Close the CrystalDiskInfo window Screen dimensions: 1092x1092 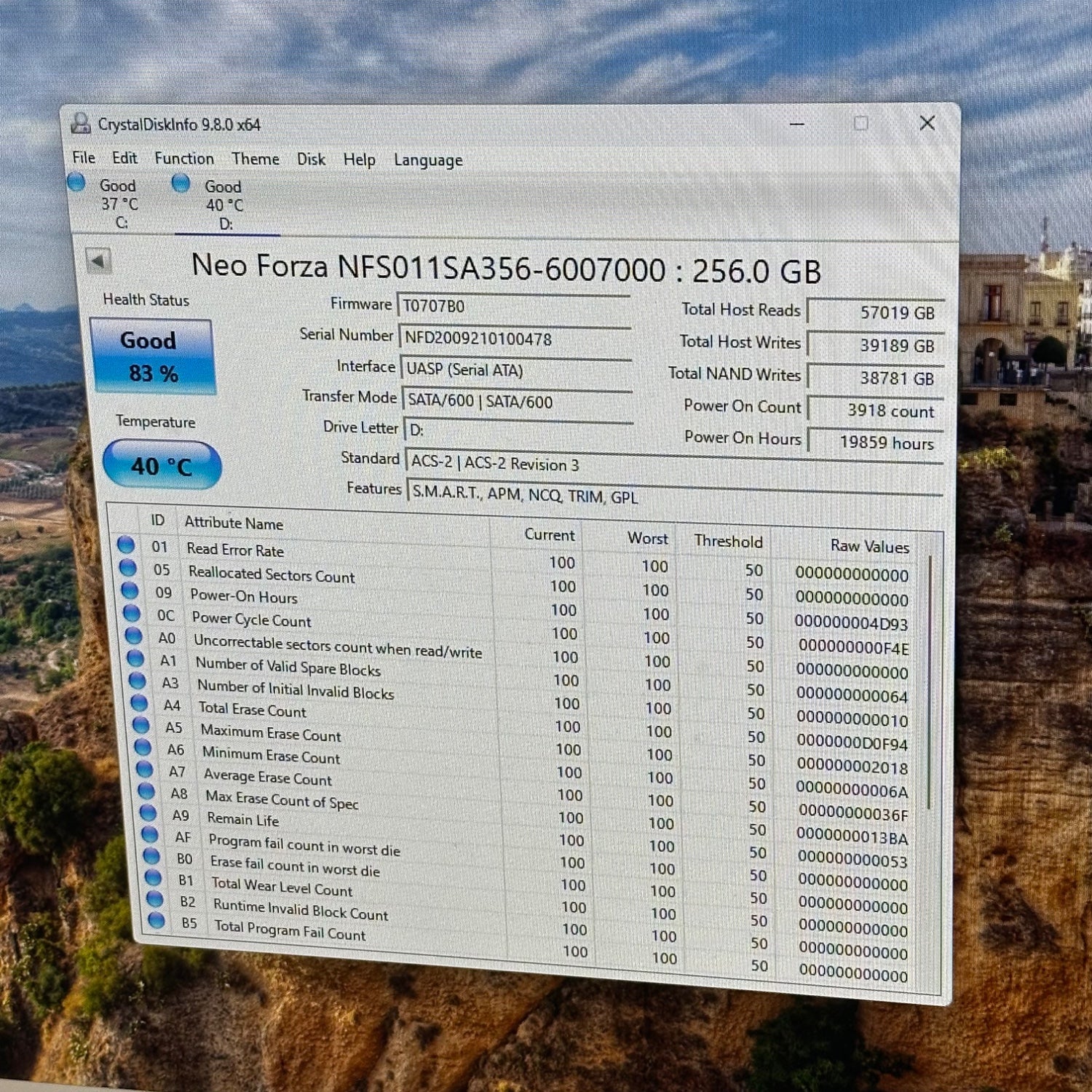pos(927,123)
